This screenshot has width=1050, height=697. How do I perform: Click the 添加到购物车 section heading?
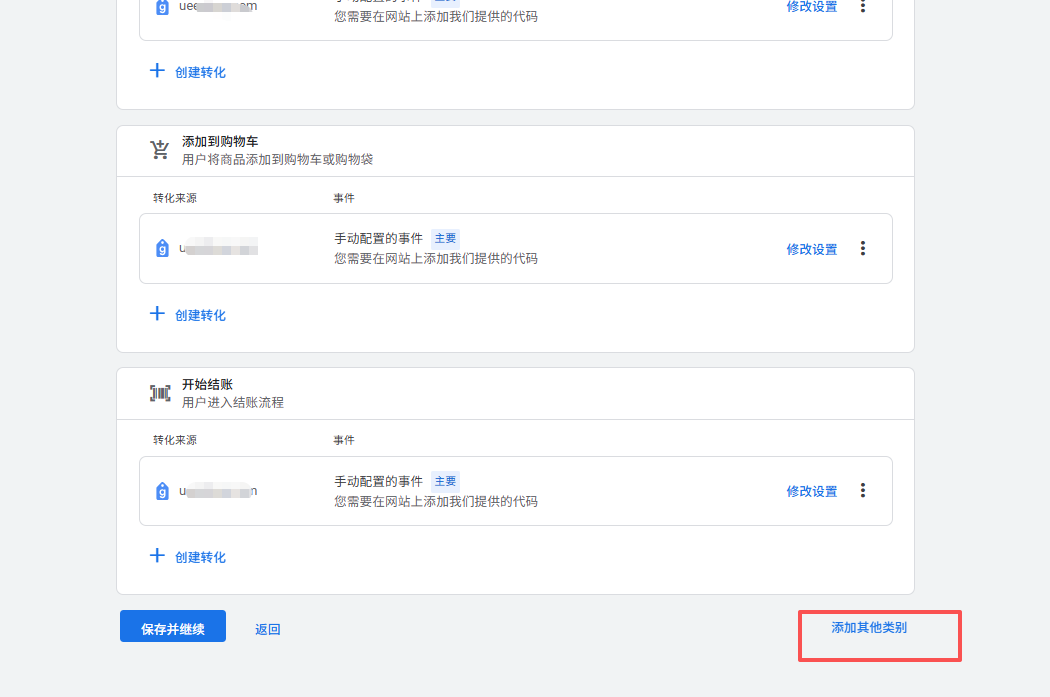pyautogui.click(x=220, y=142)
